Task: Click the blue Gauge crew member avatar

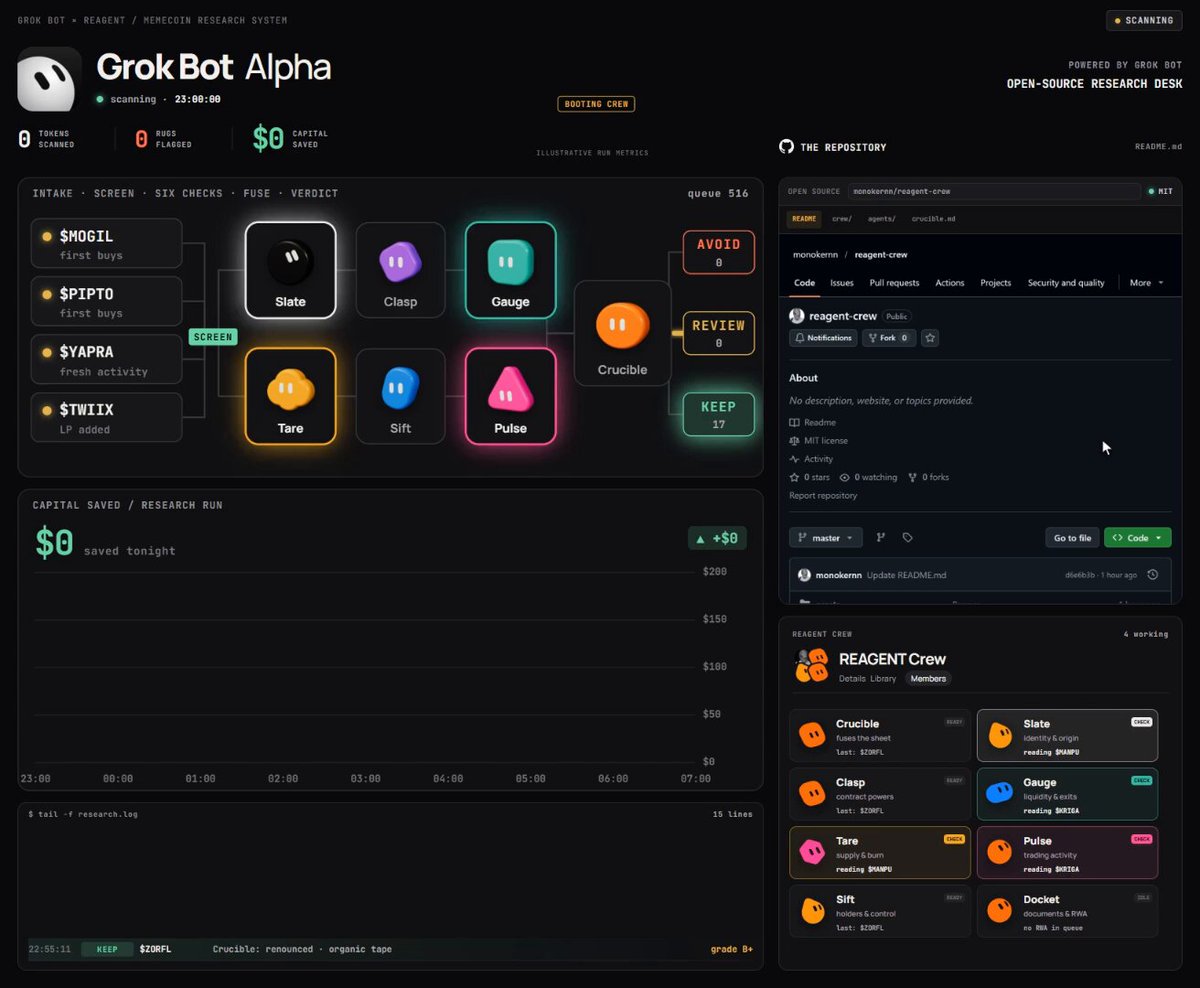Action: click(x=999, y=793)
